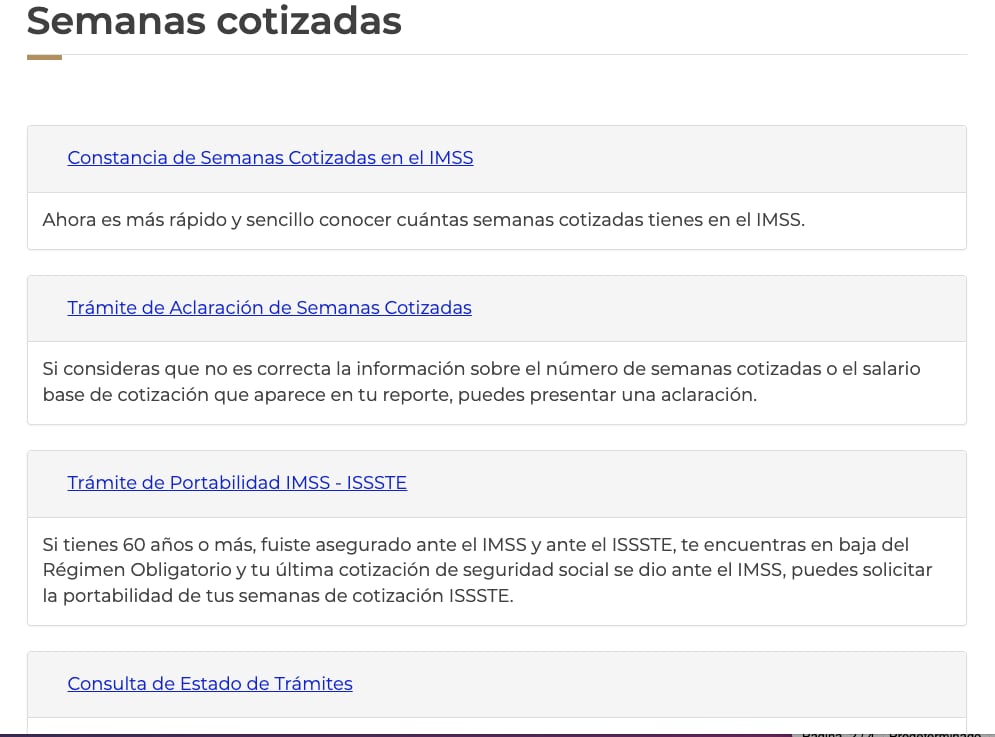Image resolution: width=995 pixels, height=737 pixels.
Task: Click the gold accent bar below the title
Action: [42, 58]
